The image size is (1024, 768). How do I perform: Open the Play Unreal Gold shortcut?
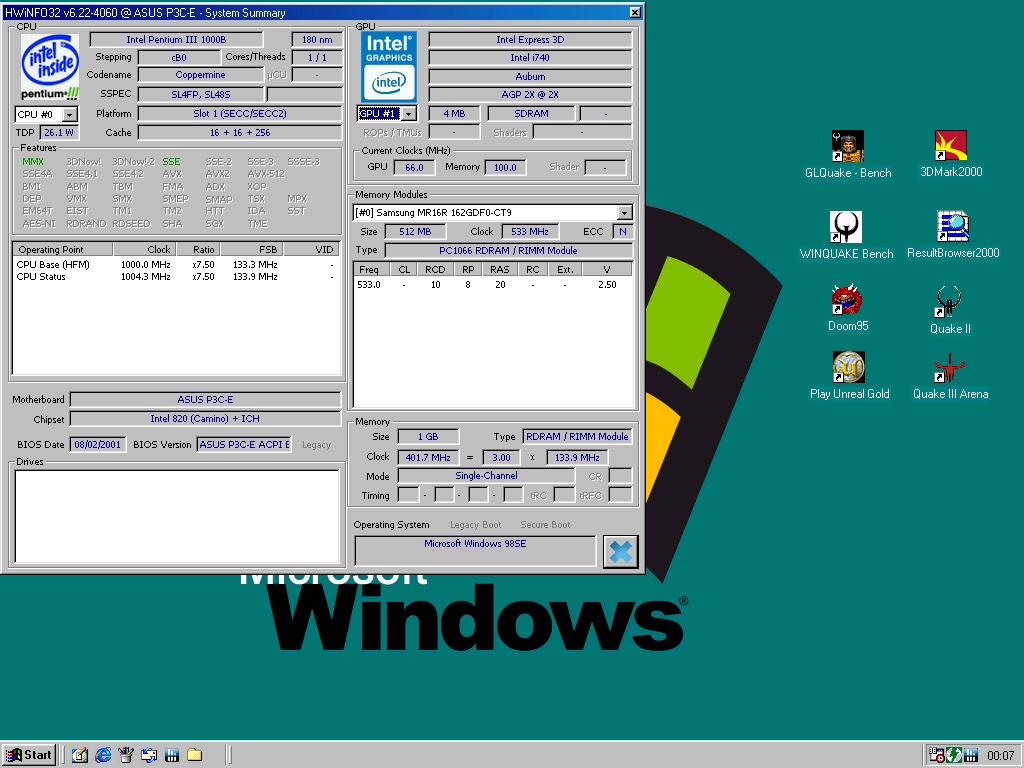click(x=849, y=376)
